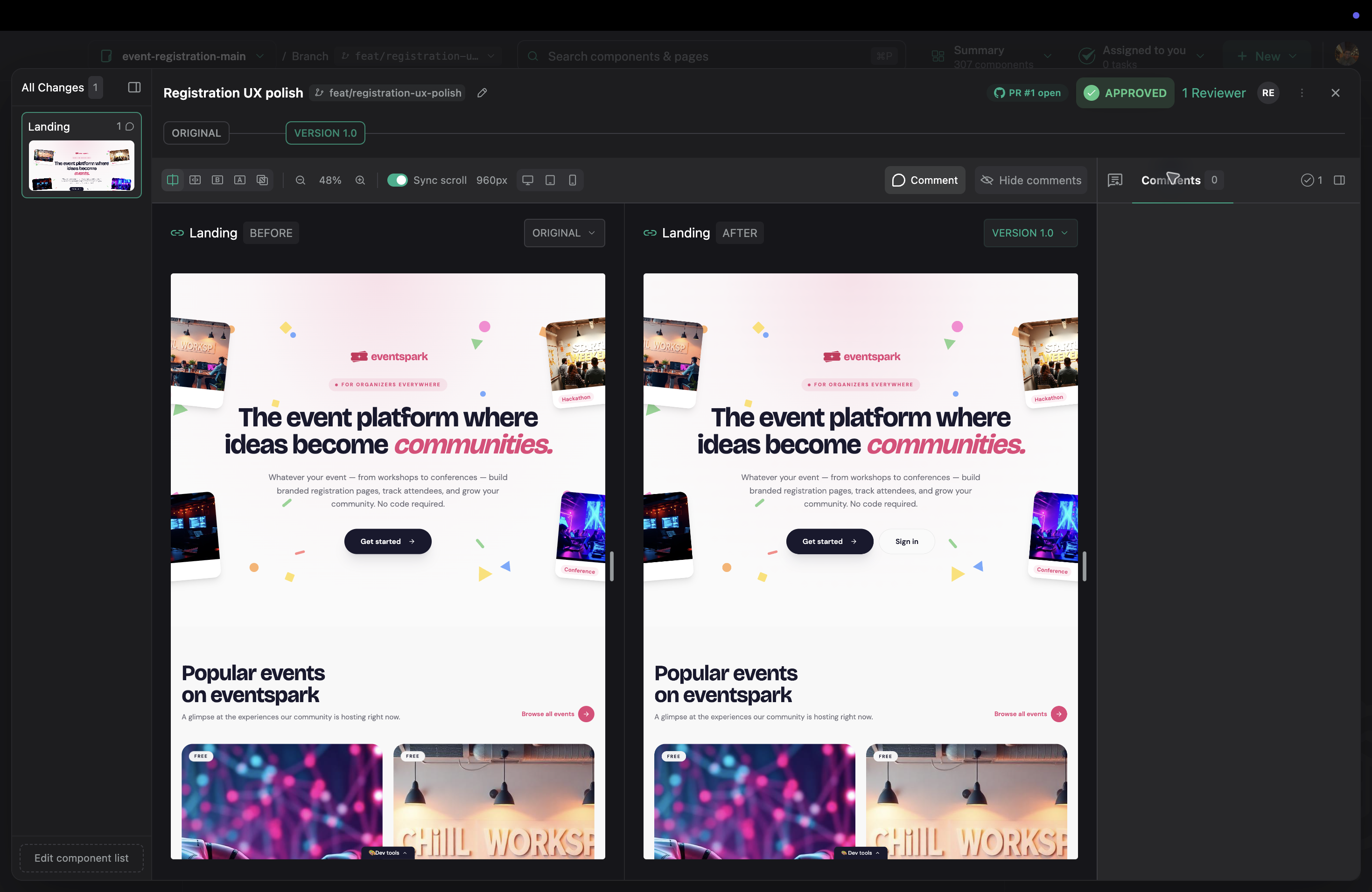
Task: Switch preview to tablet viewport
Action: [550, 181]
